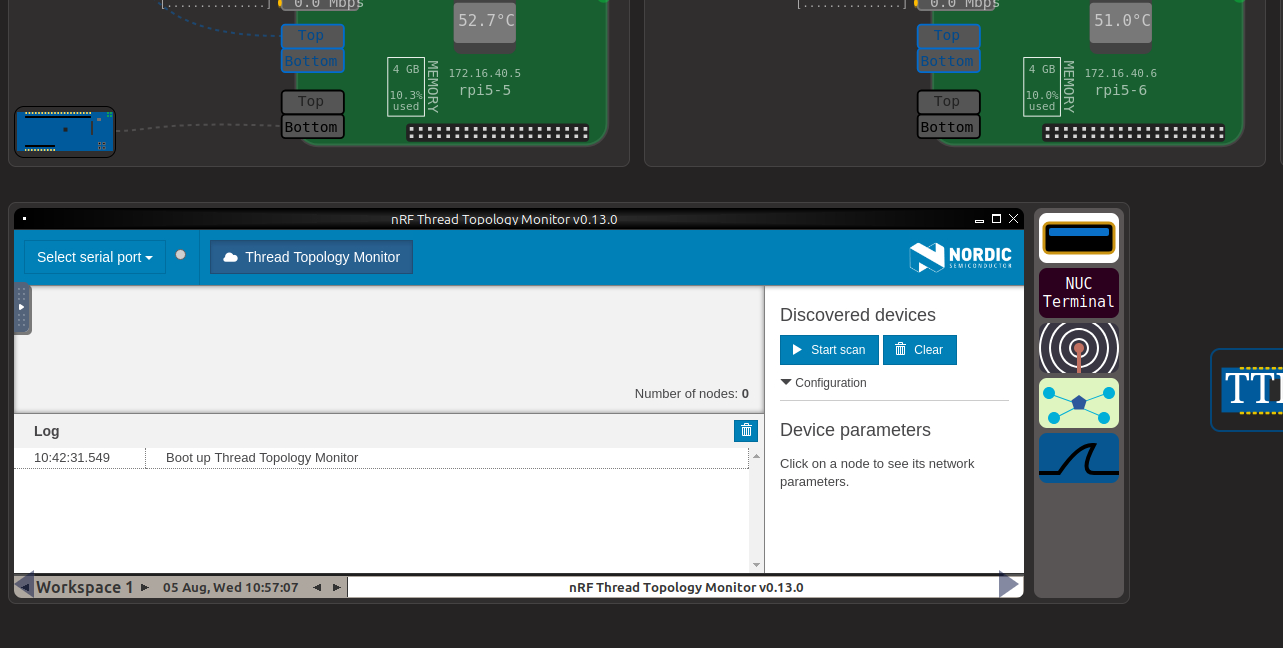Select black Bottom port on rpi5-5
This screenshot has width=1283, height=648.
(x=312, y=127)
